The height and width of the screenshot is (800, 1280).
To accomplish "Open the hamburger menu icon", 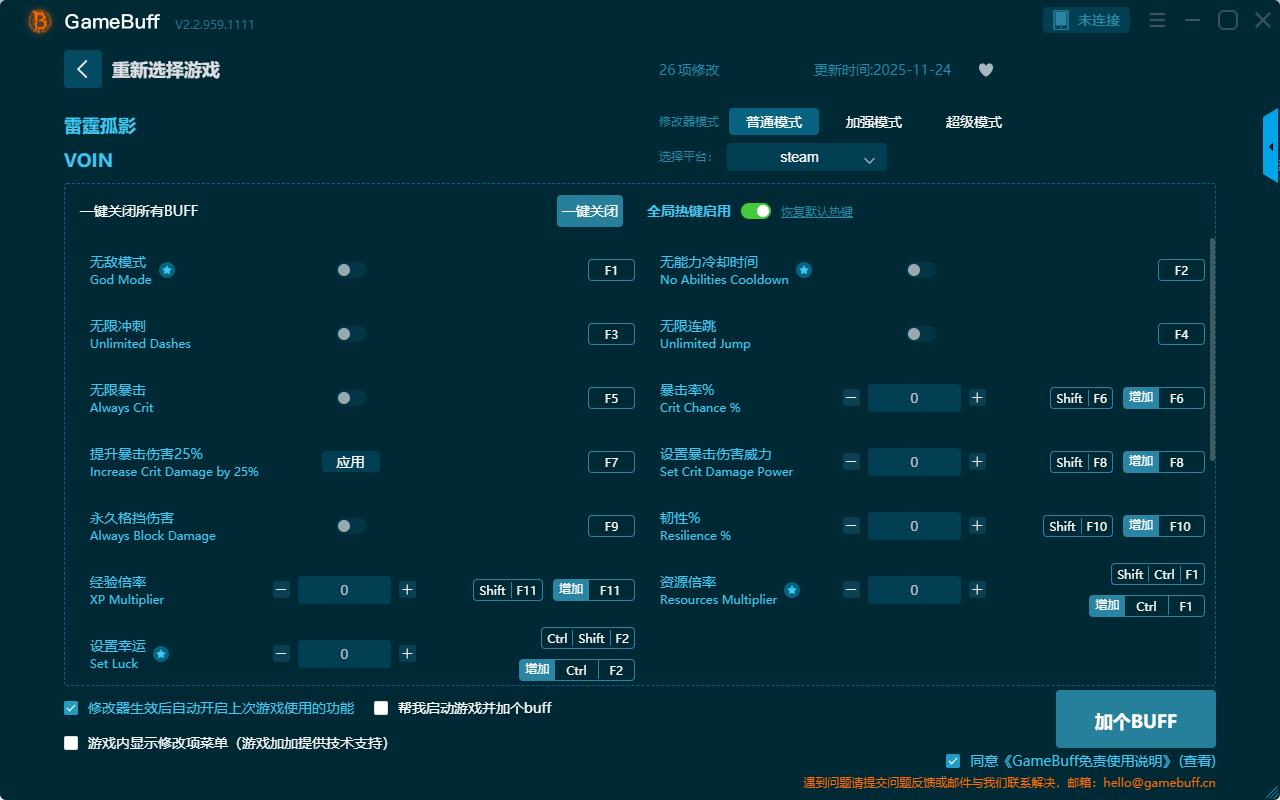I will point(1157,20).
